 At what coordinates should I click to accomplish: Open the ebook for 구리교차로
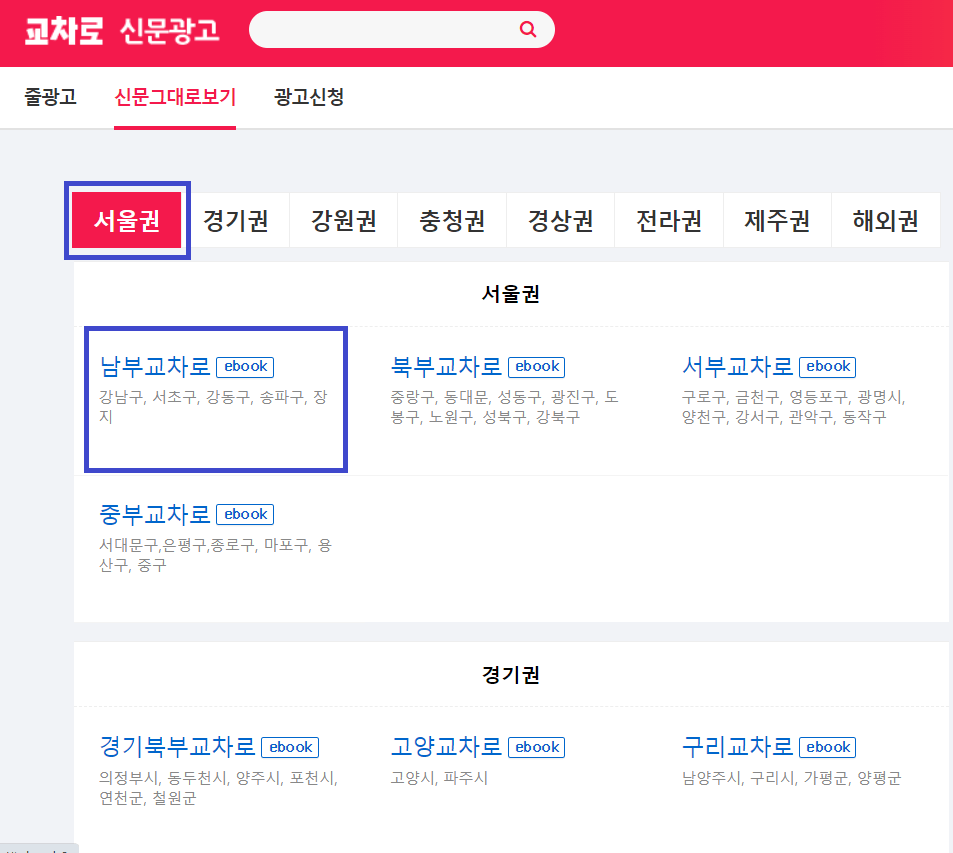pos(827,747)
